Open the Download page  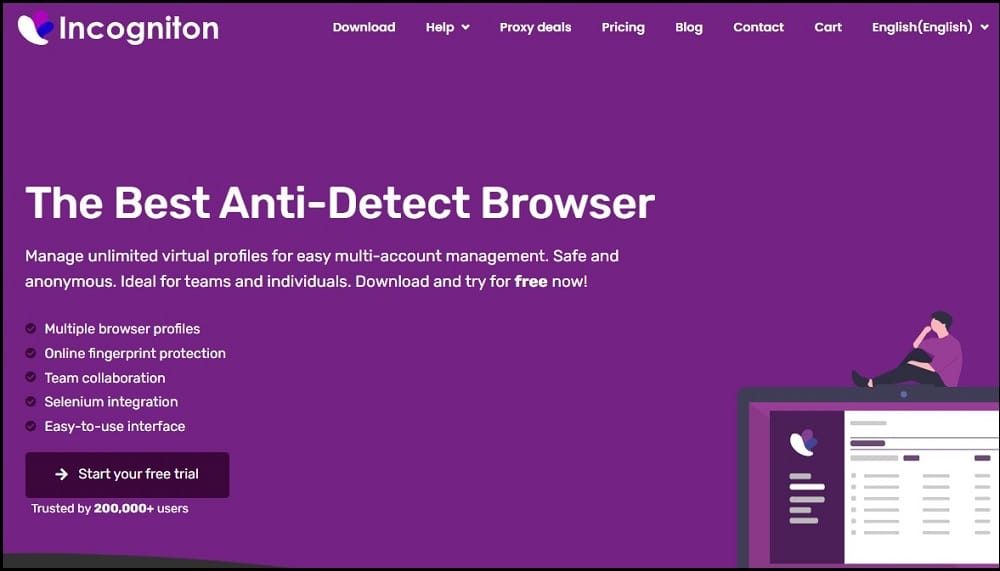364,27
